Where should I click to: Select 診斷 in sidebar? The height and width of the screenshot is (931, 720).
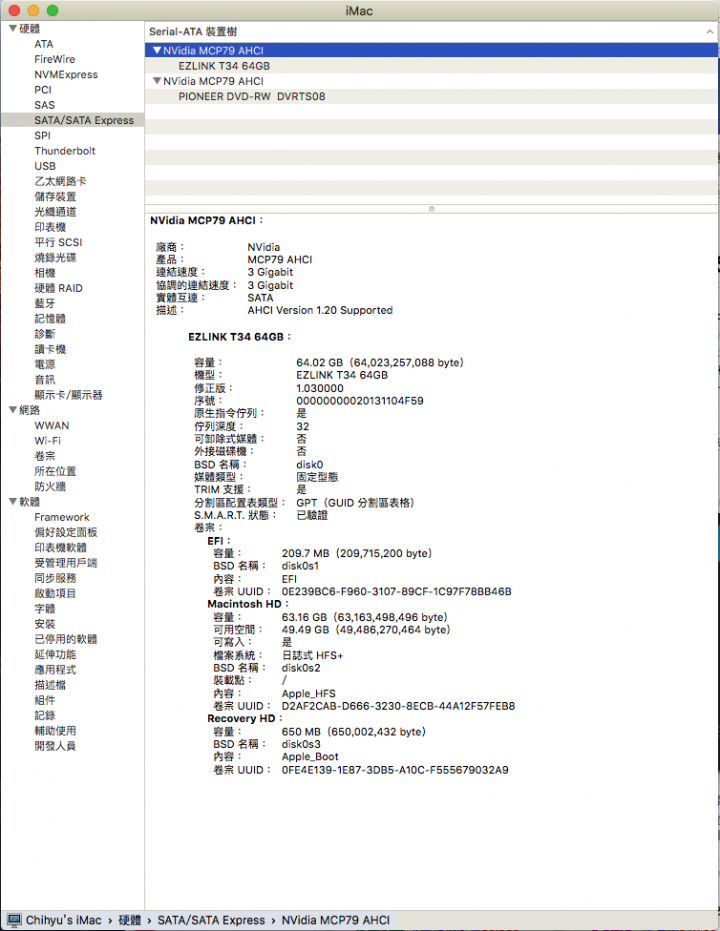(x=45, y=334)
